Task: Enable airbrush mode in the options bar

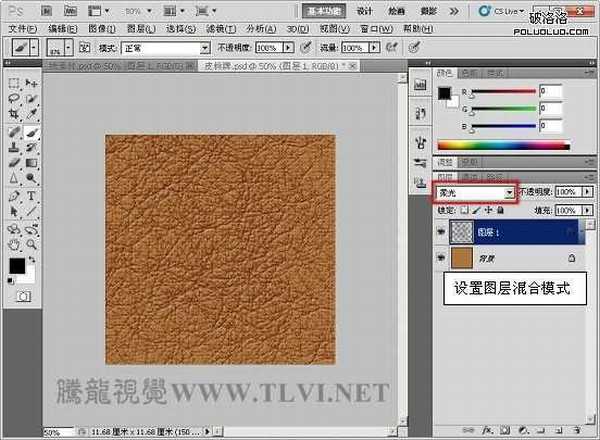Action: (391, 47)
